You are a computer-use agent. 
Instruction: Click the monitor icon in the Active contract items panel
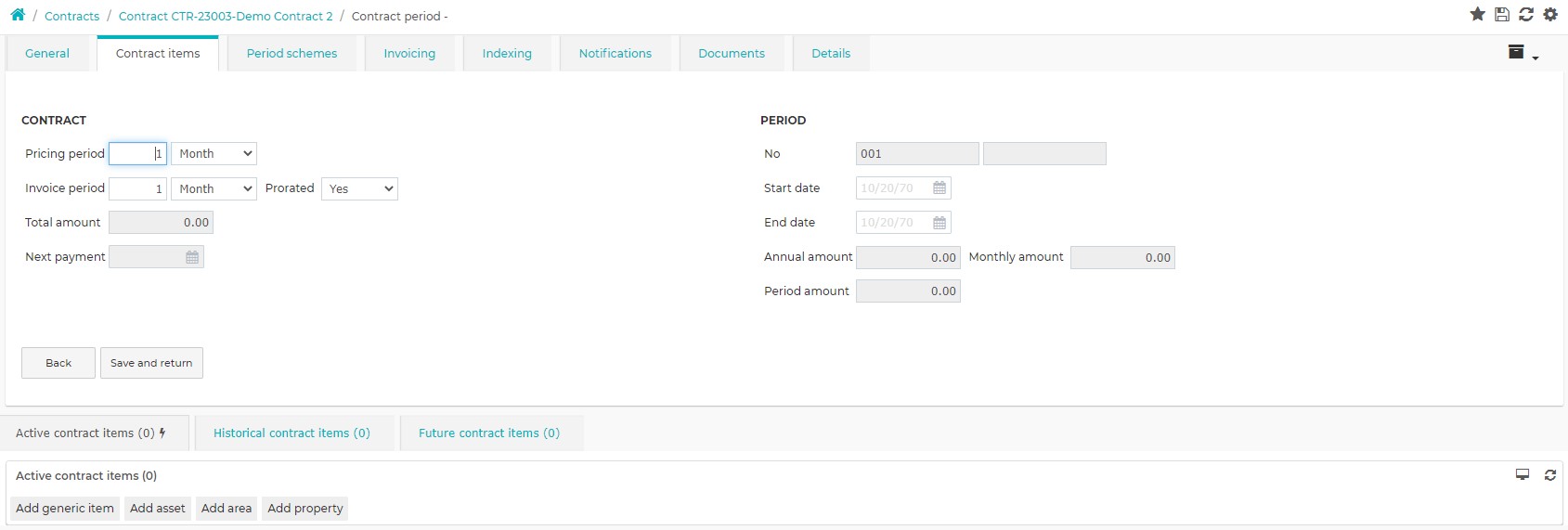coord(1523,474)
